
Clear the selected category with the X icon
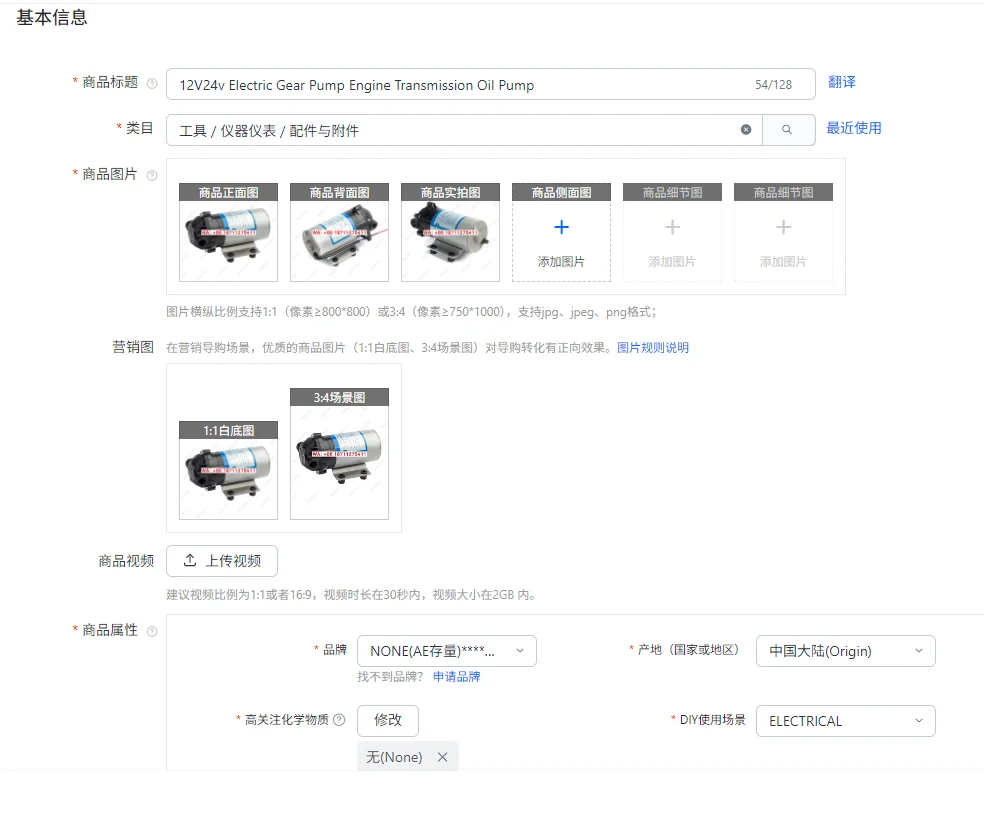click(745, 129)
